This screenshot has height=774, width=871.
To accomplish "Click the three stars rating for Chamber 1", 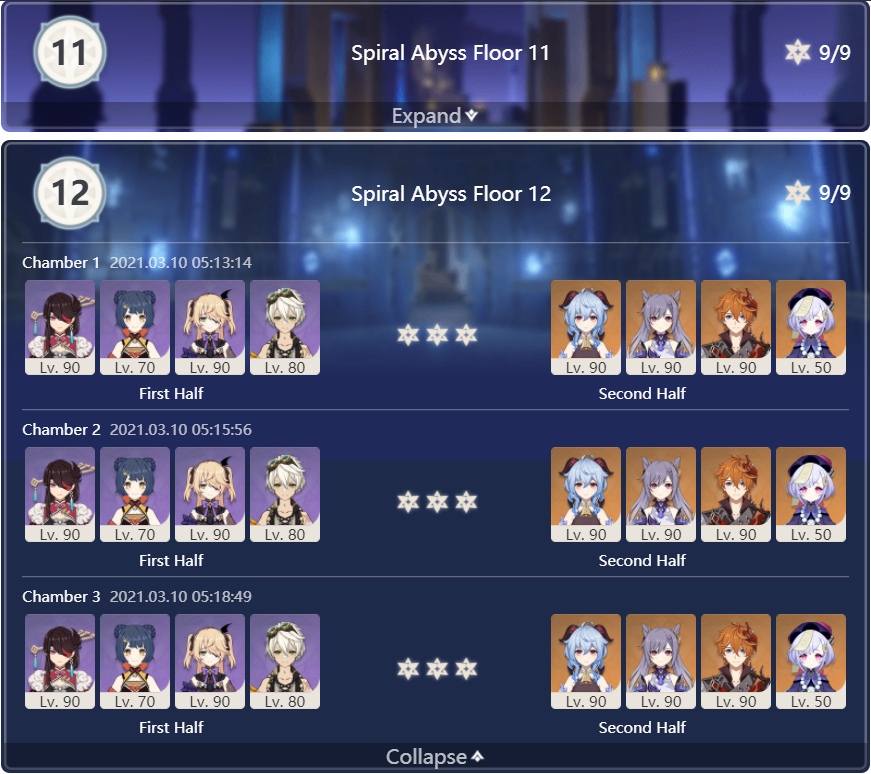I will tap(437, 335).
